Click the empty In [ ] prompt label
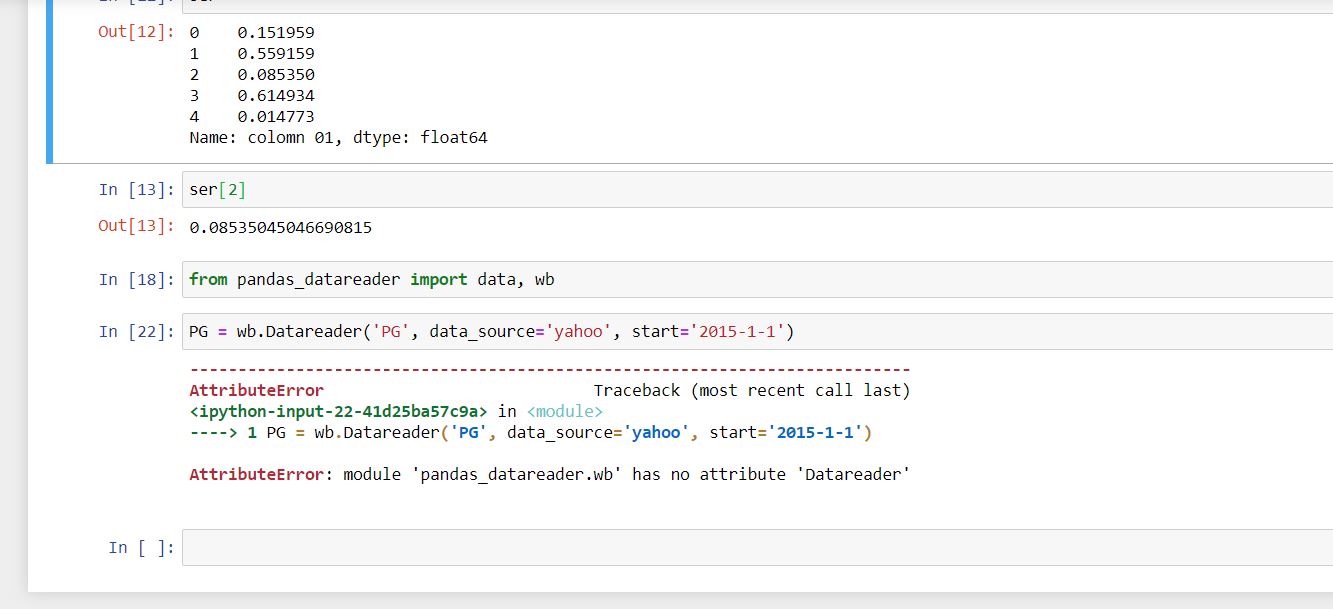This screenshot has width=1333, height=609. pos(141,547)
